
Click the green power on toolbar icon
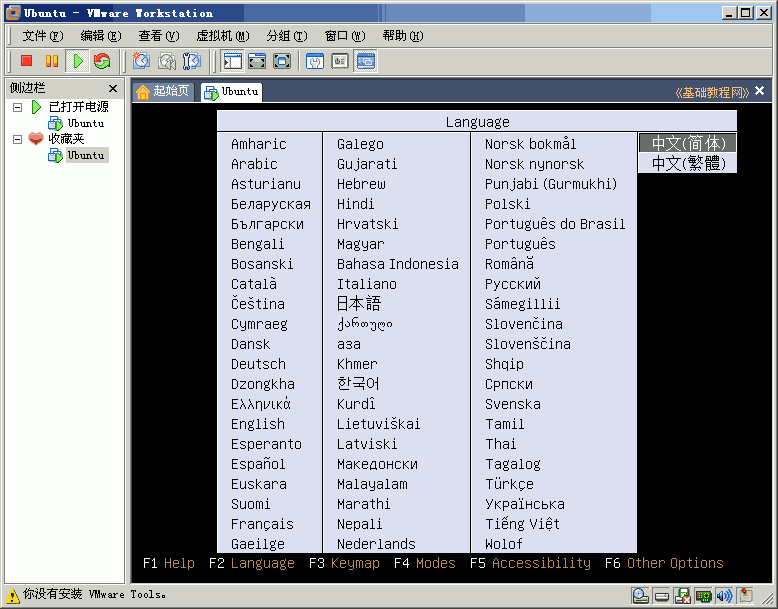[77, 61]
